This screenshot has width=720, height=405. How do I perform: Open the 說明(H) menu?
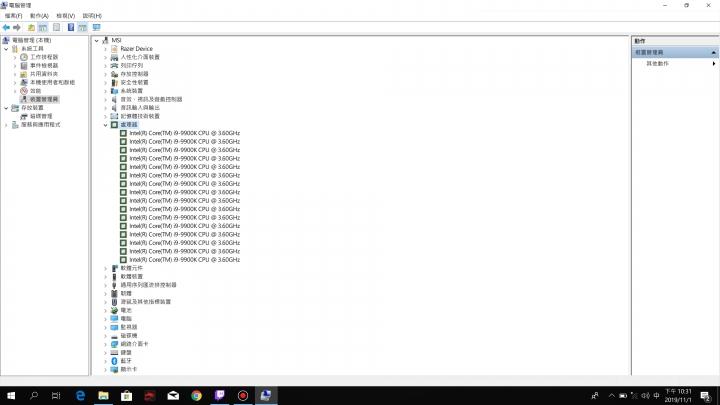point(92,16)
